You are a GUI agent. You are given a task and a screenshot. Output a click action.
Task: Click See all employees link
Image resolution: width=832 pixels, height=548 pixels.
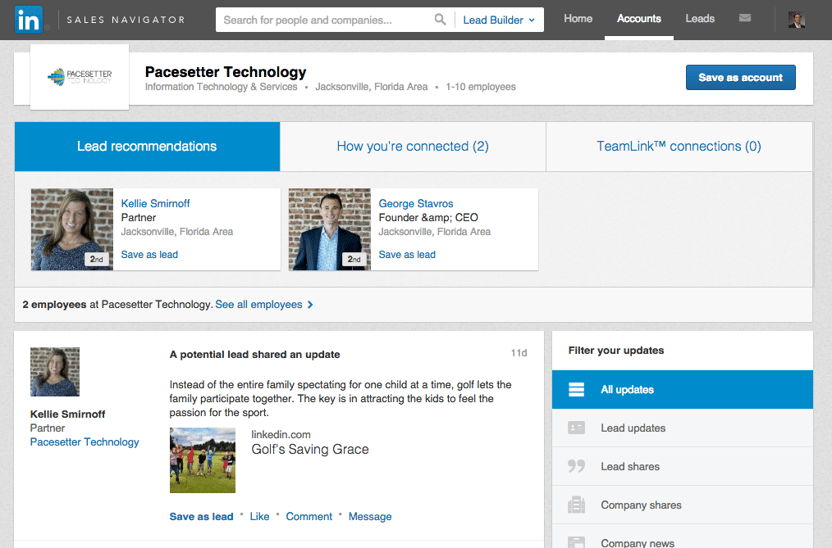tap(259, 305)
